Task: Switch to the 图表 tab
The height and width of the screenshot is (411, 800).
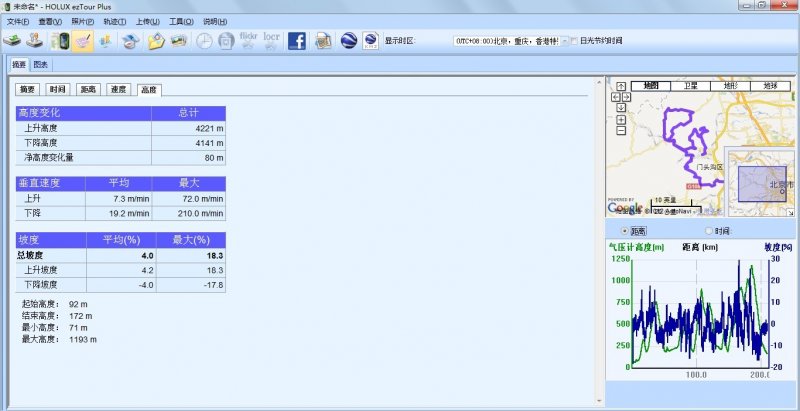Action: [x=40, y=65]
